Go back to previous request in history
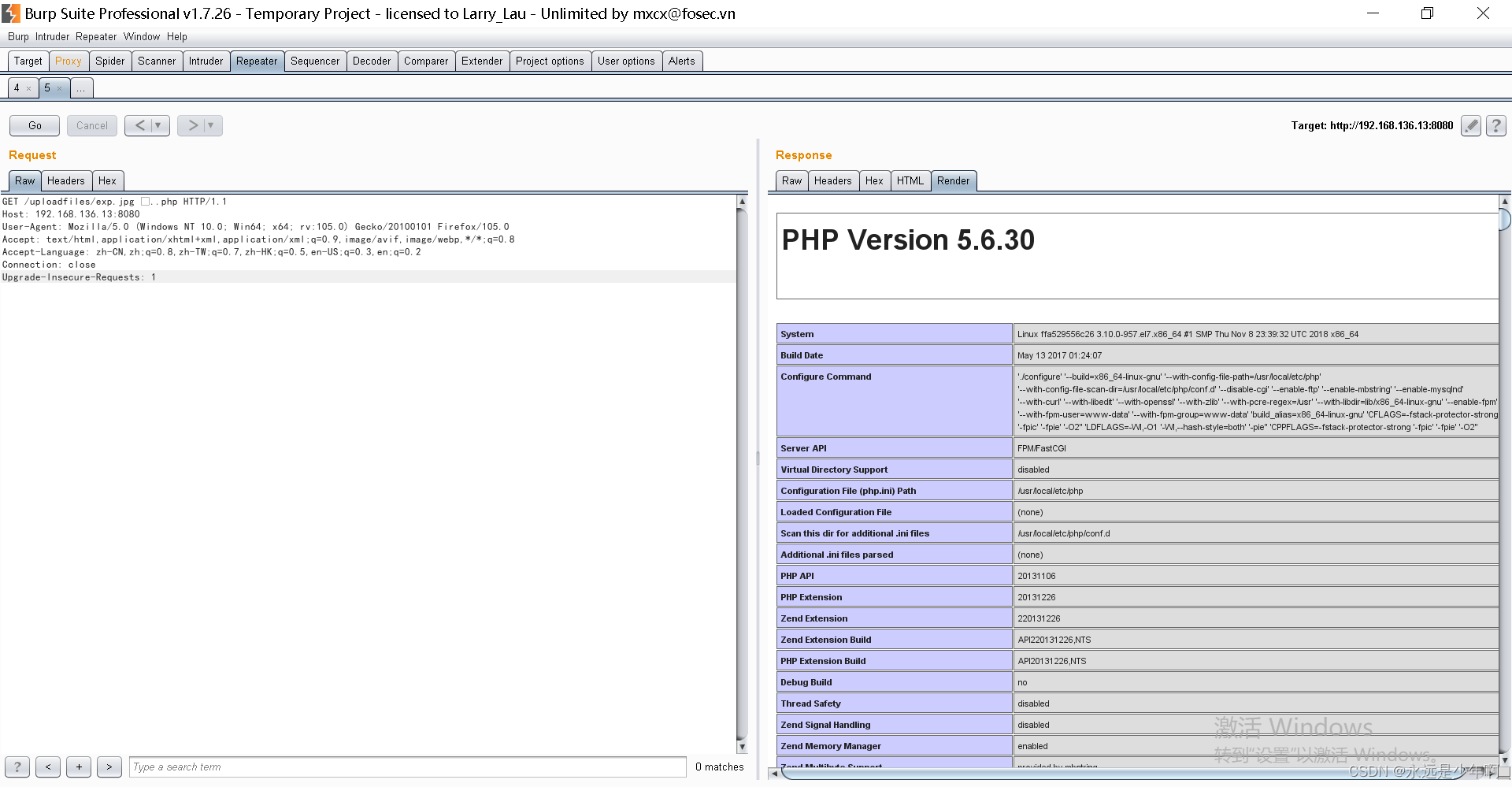The image size is (1512, 787). pos(139,125)
